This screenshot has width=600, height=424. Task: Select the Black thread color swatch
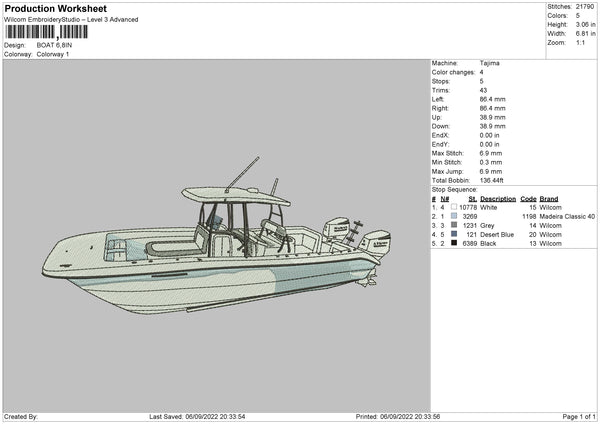(454, 243)
